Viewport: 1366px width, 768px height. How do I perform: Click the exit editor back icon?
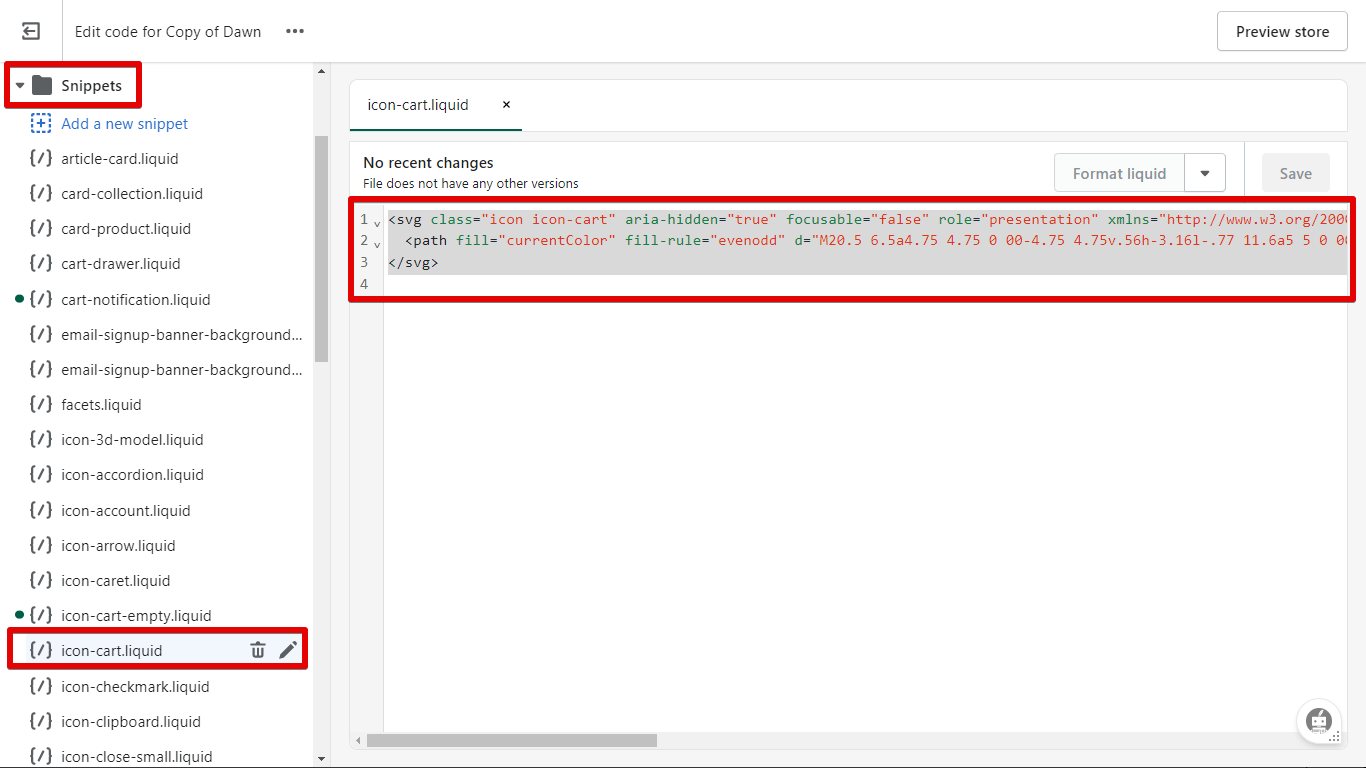(x=31, y=32)
